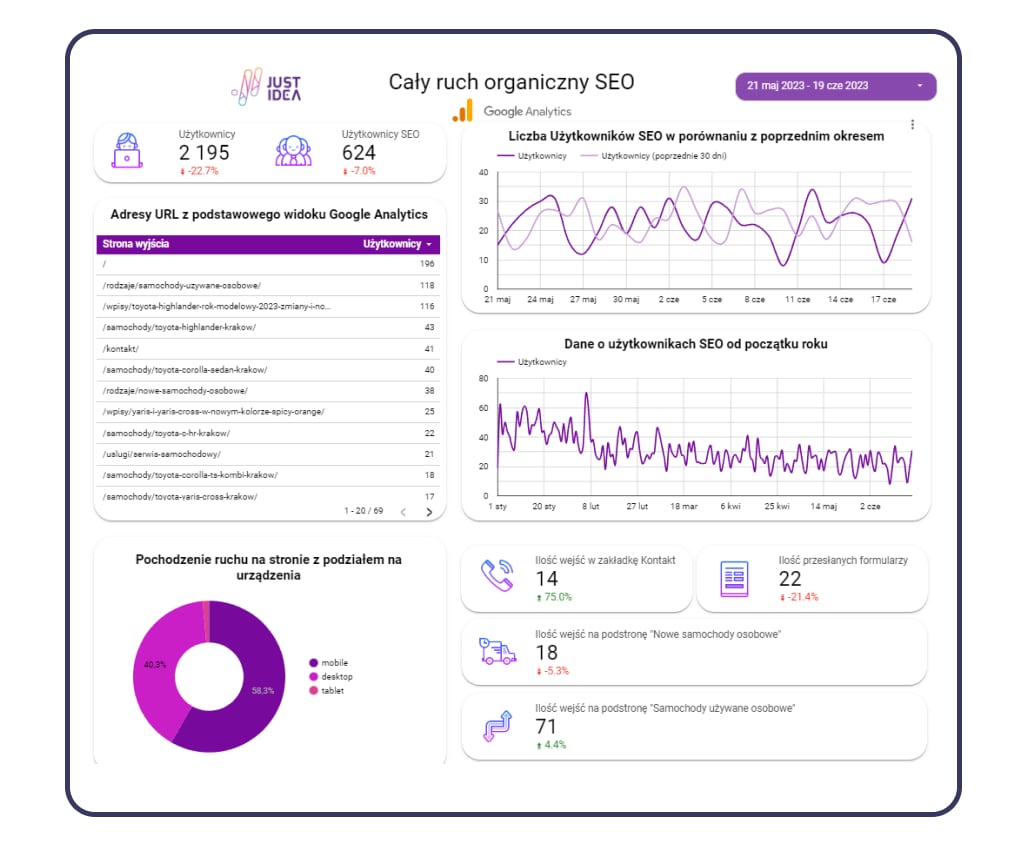Click the Użytkownicy SEO group icon

pyautogui.click(x=293, y=151)
